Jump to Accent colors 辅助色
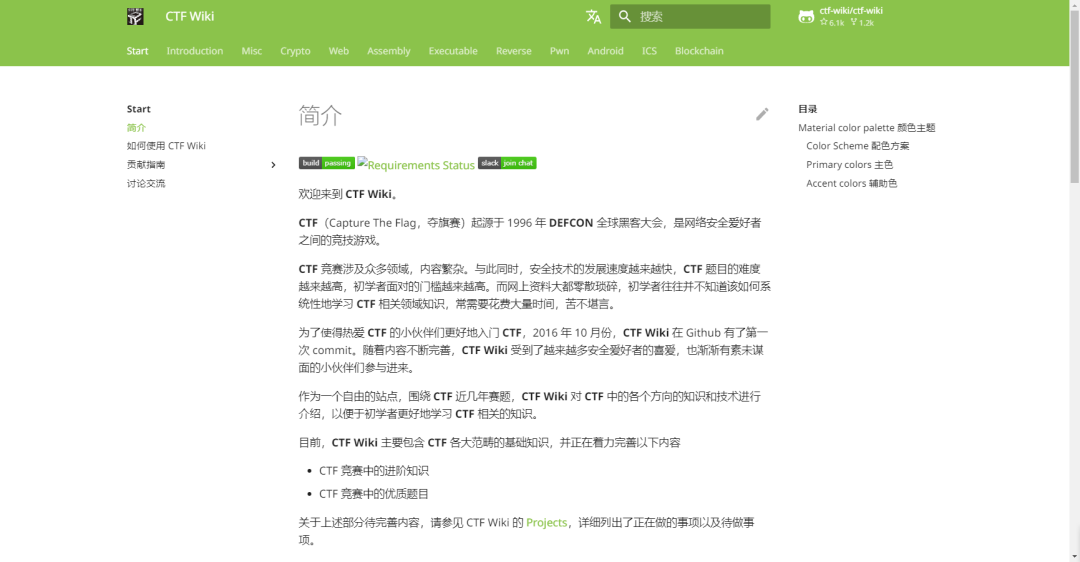Image resolution: width=1080 pixels, height=562 pixels. coord(851,183)
